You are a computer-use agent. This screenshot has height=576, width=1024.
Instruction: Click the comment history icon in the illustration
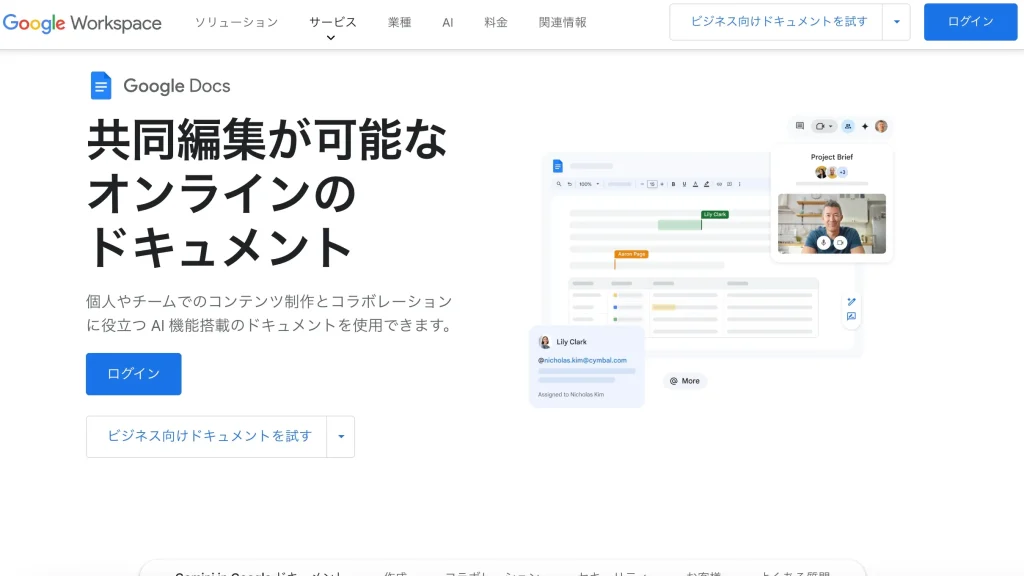pyautogui.click(x=799, y=126)
